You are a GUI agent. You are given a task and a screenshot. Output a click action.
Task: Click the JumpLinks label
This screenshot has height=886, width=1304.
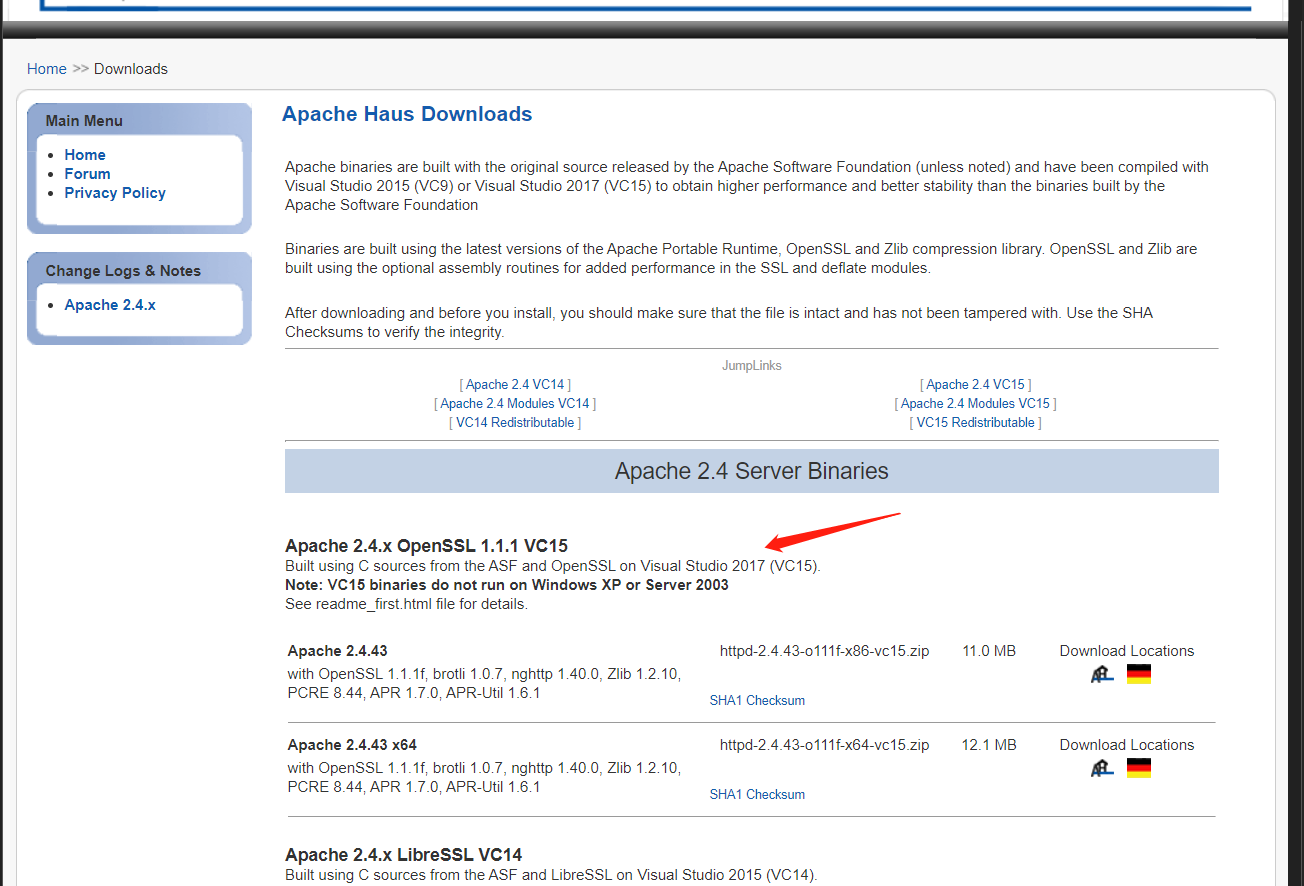click(752, 366)
